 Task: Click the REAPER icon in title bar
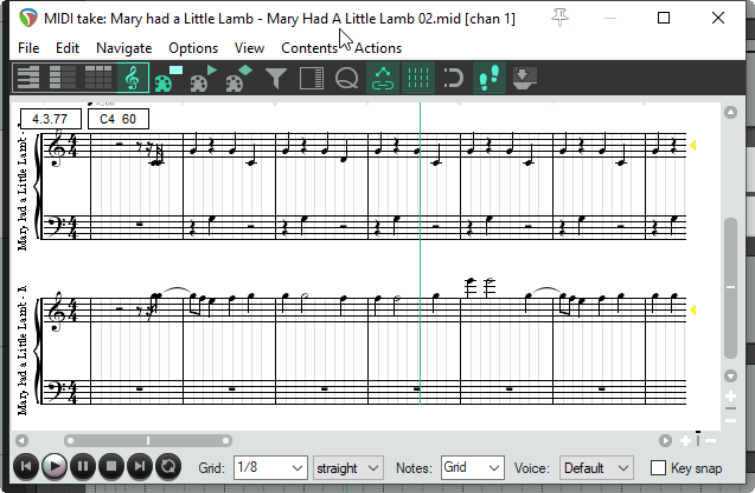pos(28,18)
